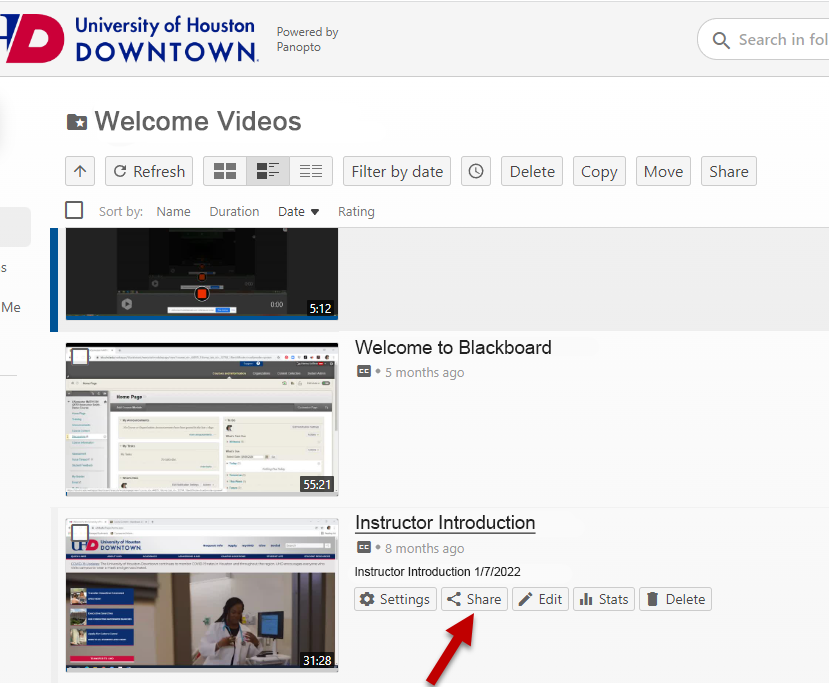This screenshot has height=687, width=829.
Task: Share the Instructor Introduction video
Action: click(x=474, y=599)
